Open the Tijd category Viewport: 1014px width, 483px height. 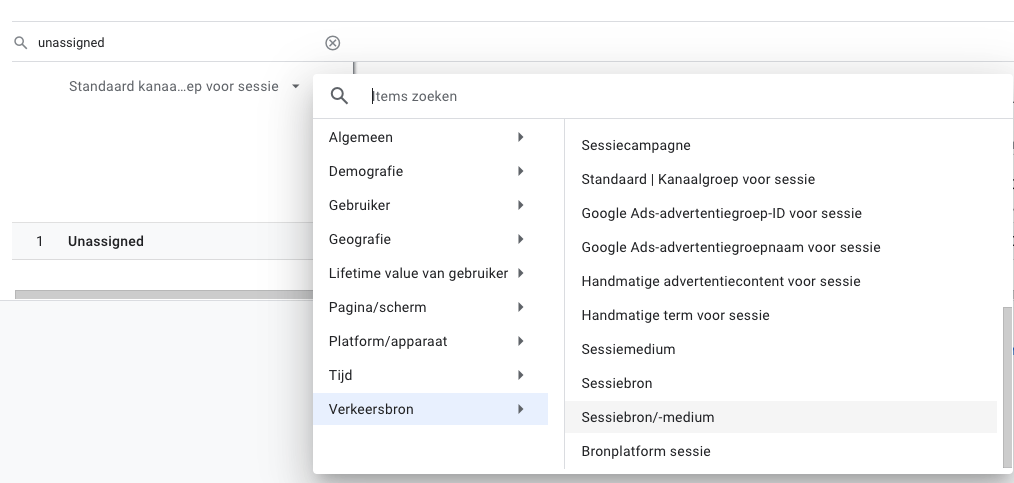[x=430, y=375]
